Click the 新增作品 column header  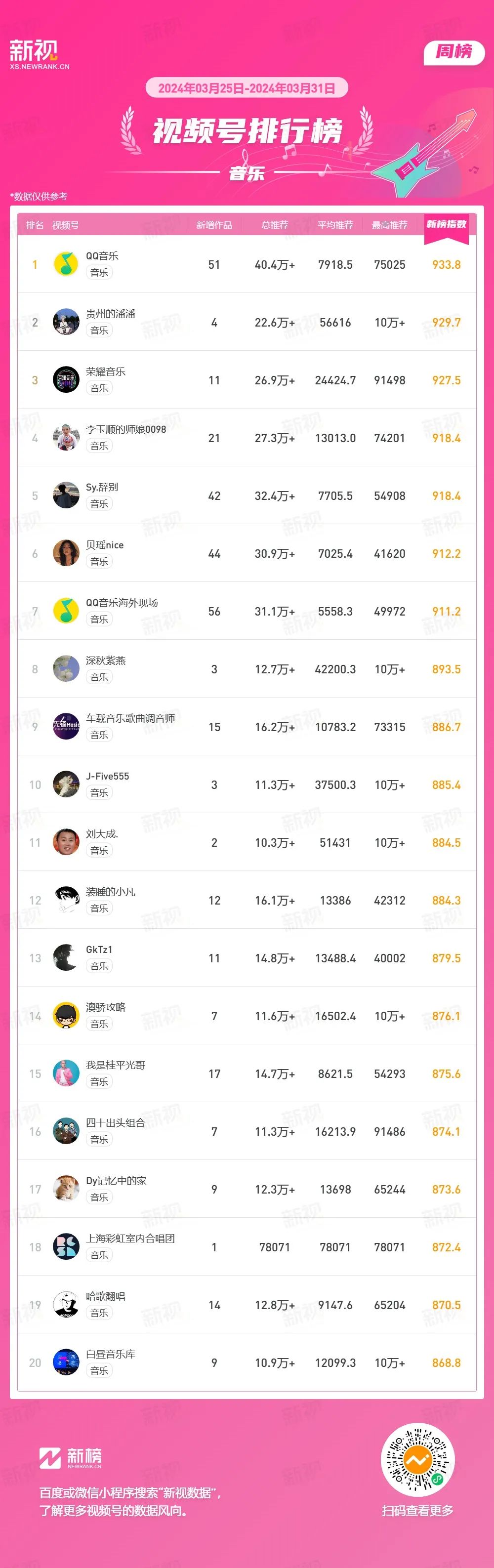click(x=214, y=225)
